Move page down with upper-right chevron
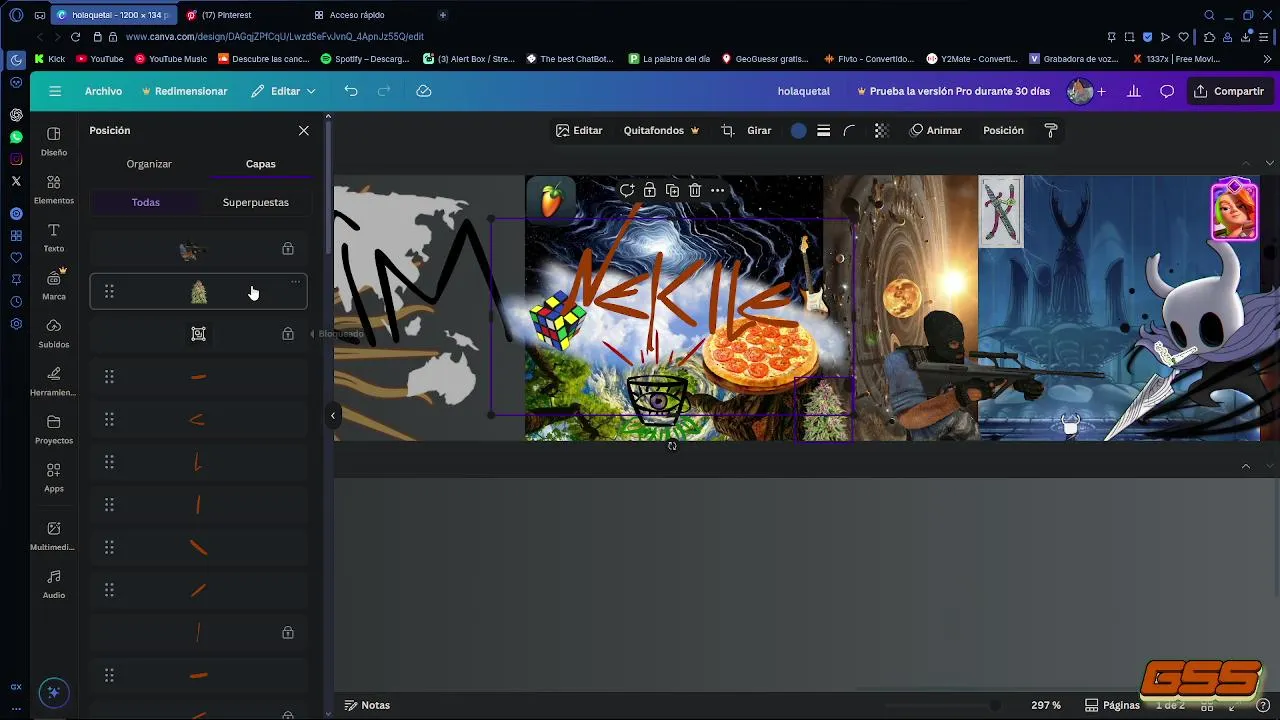 tap(1270, 163)
